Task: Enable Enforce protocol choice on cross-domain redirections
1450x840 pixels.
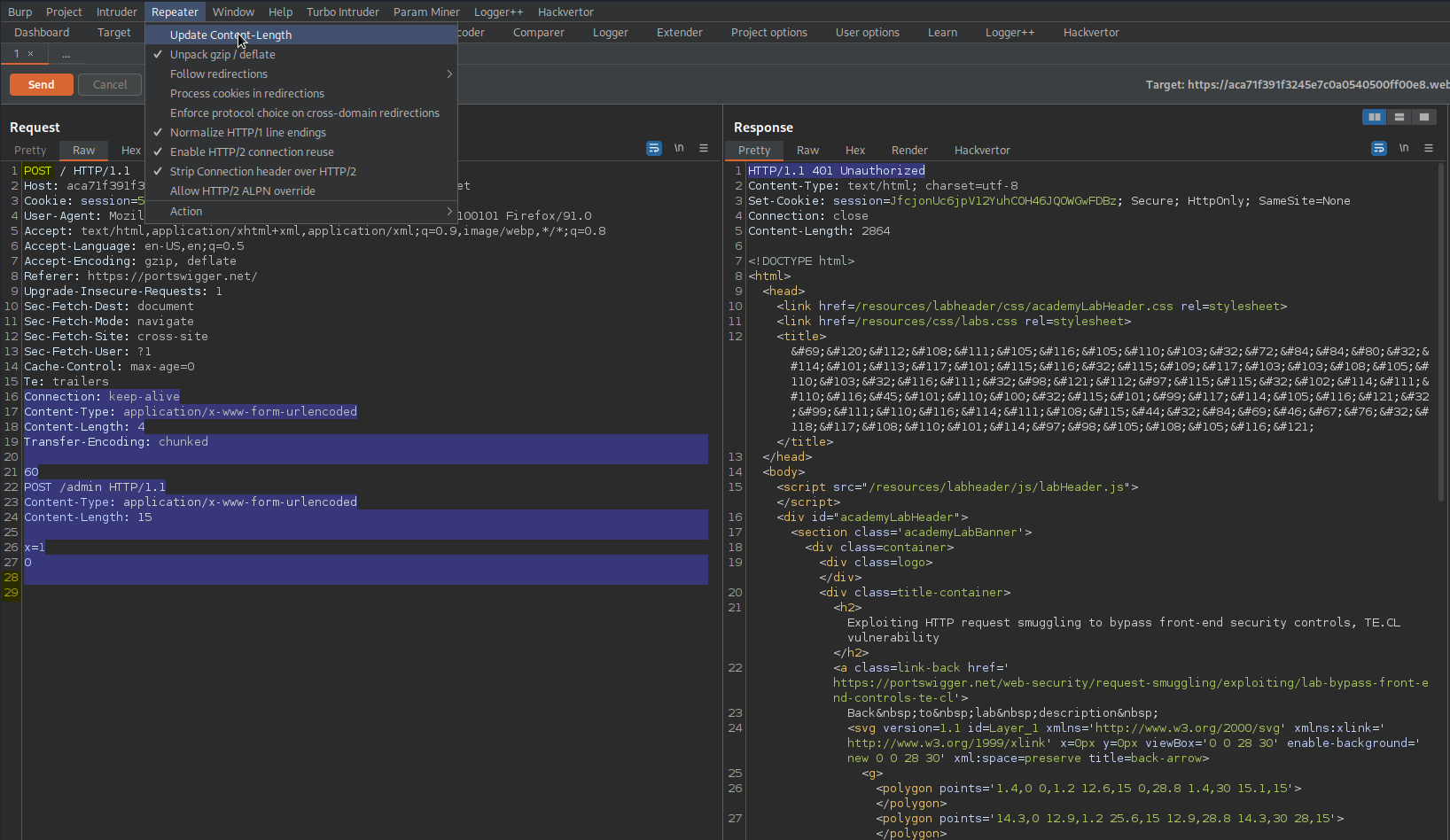Action: [301, 113]
